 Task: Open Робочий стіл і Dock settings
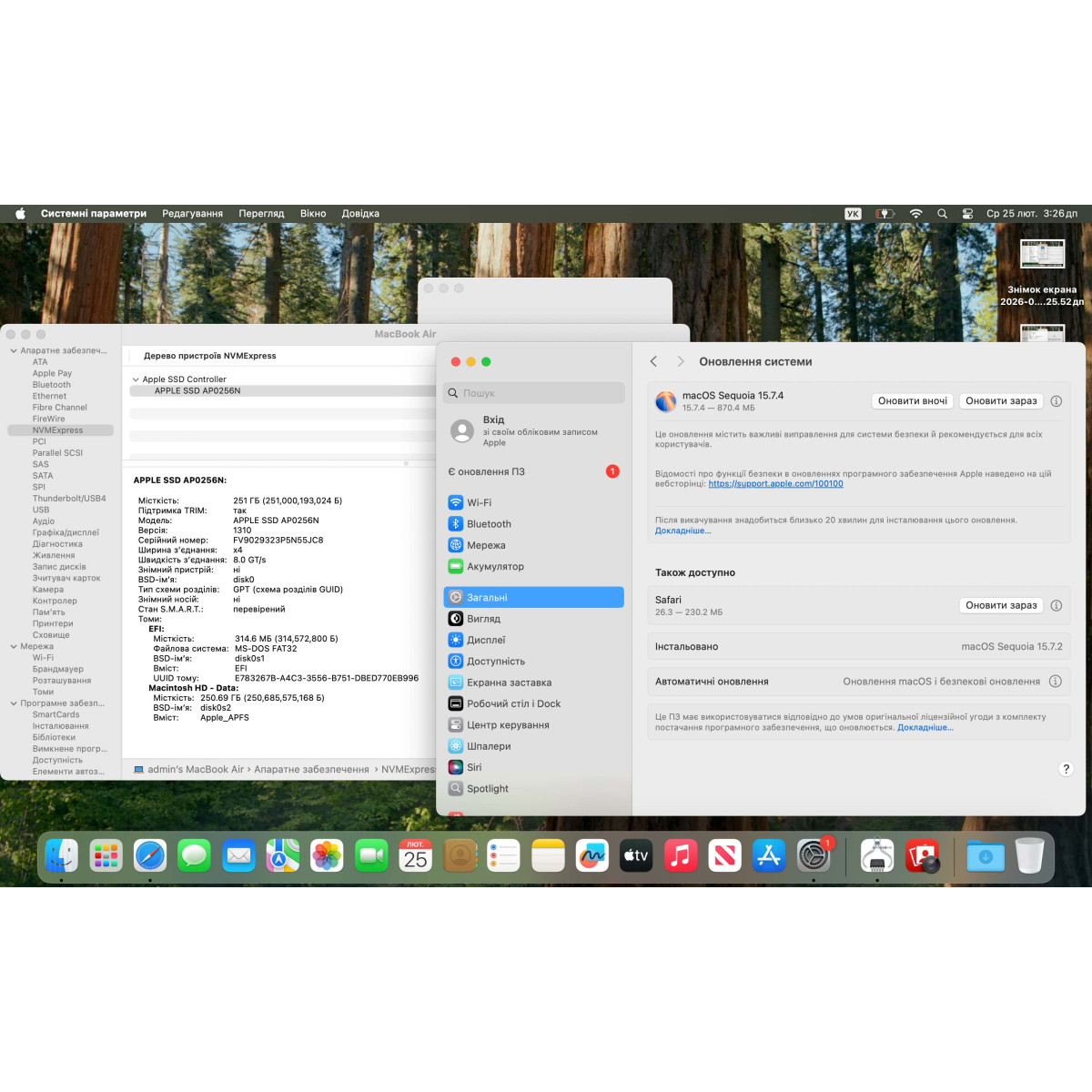(x=533, y=703)
